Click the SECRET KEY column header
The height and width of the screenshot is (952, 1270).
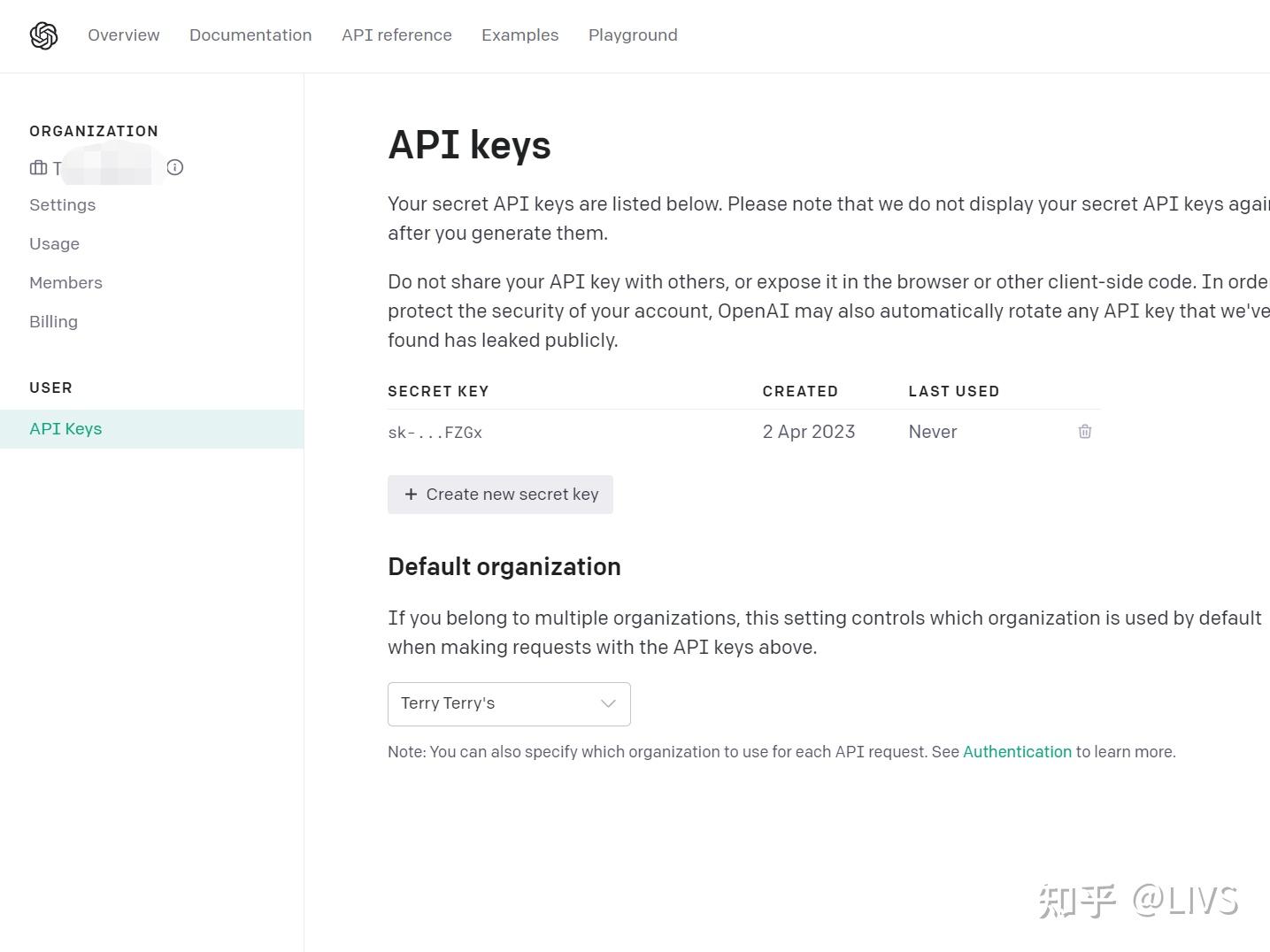click(x=438, y=391)
